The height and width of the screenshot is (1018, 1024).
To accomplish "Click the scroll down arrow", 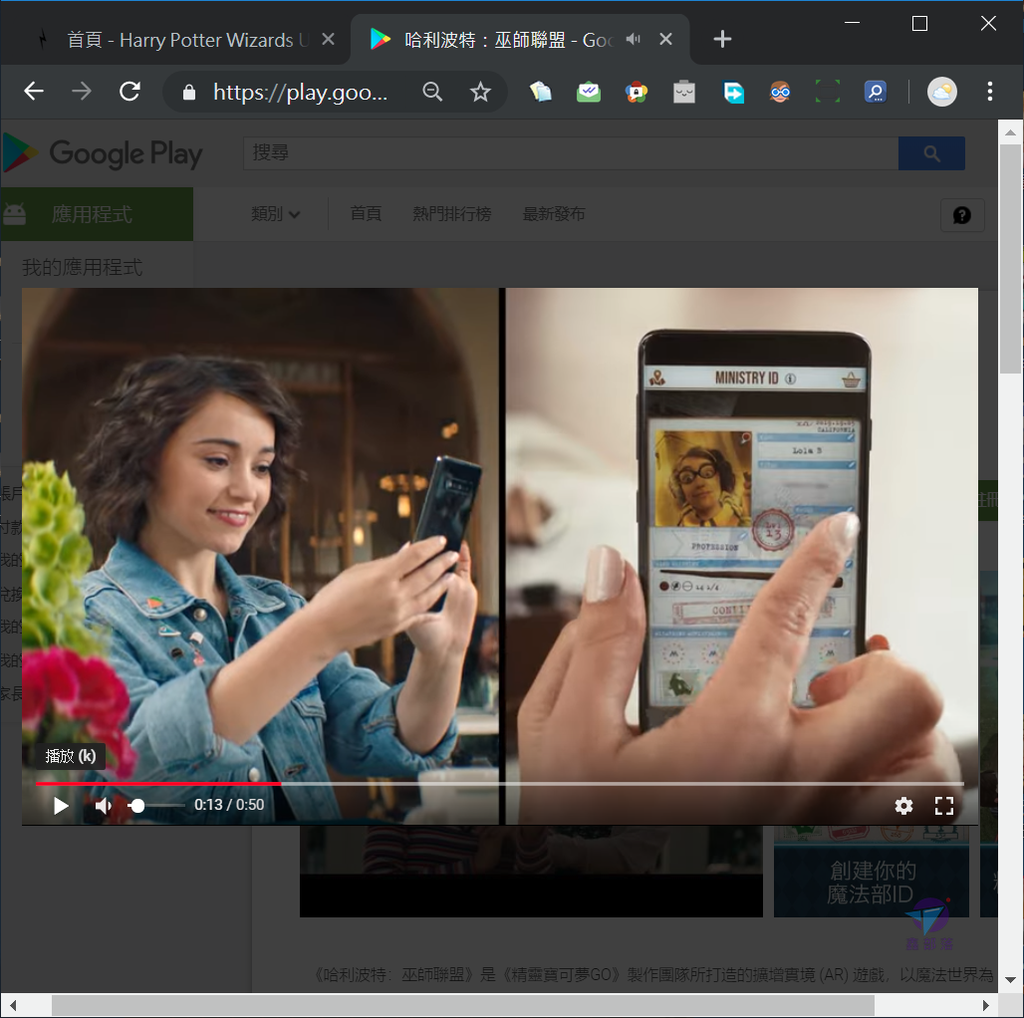I will click(1010, 979).
